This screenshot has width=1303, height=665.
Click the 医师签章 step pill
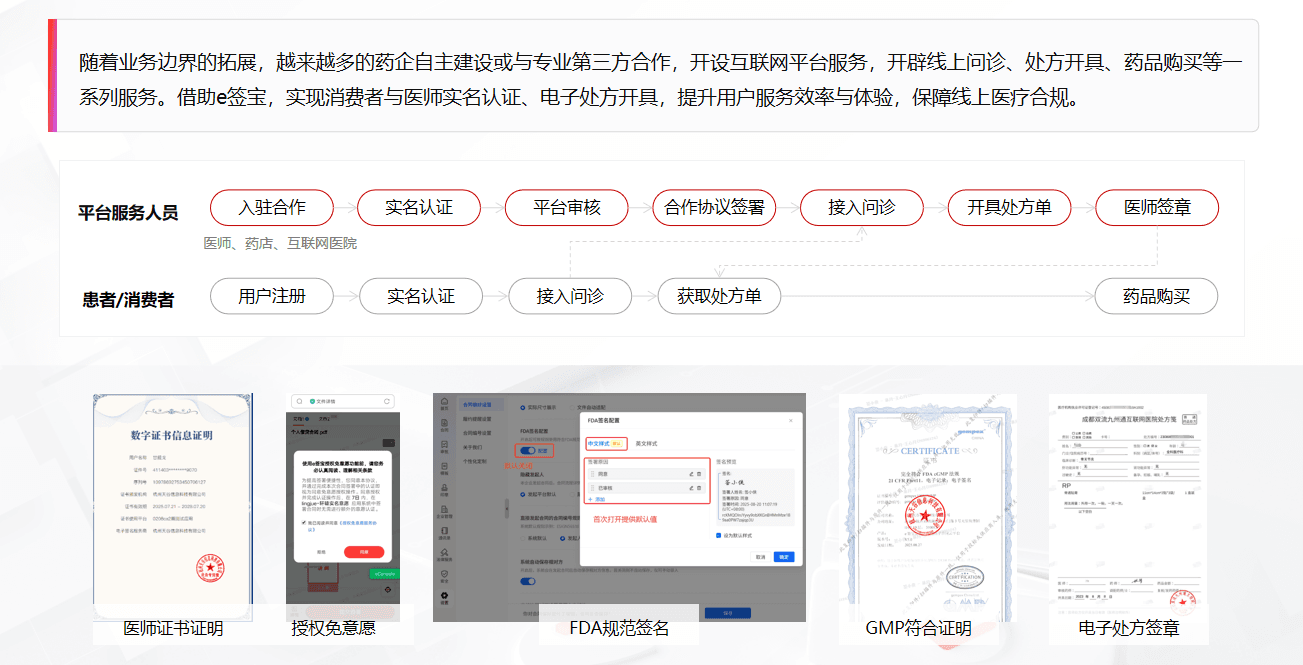click(x=1157, y=208)
